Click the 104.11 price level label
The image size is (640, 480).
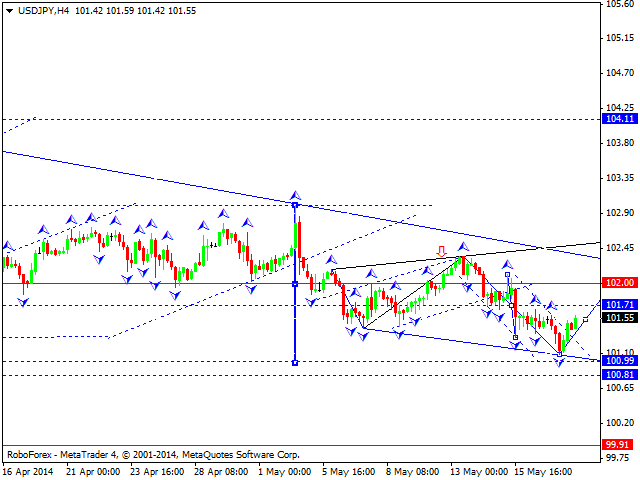tap(620, 118)
